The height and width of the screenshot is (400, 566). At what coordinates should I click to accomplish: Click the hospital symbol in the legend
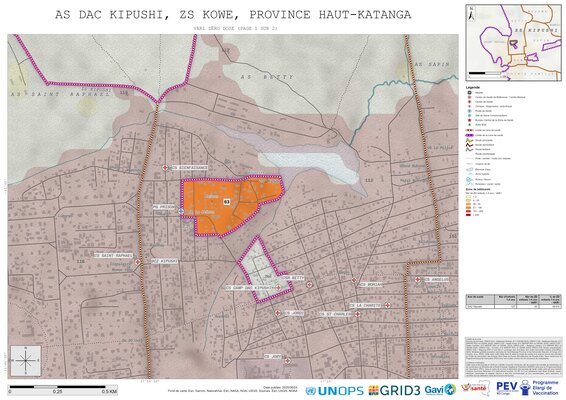point(470,93)
